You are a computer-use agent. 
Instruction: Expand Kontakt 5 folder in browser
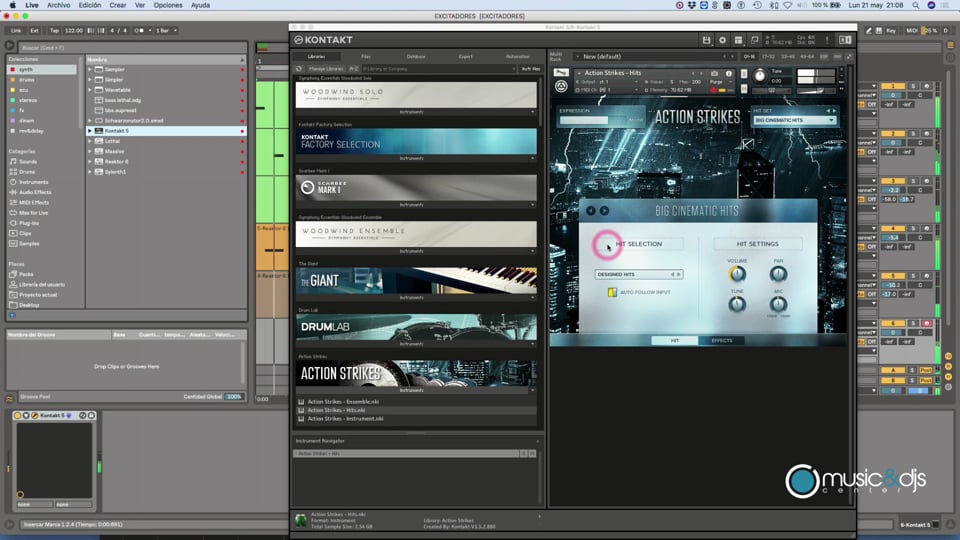[x=90, y=130]
